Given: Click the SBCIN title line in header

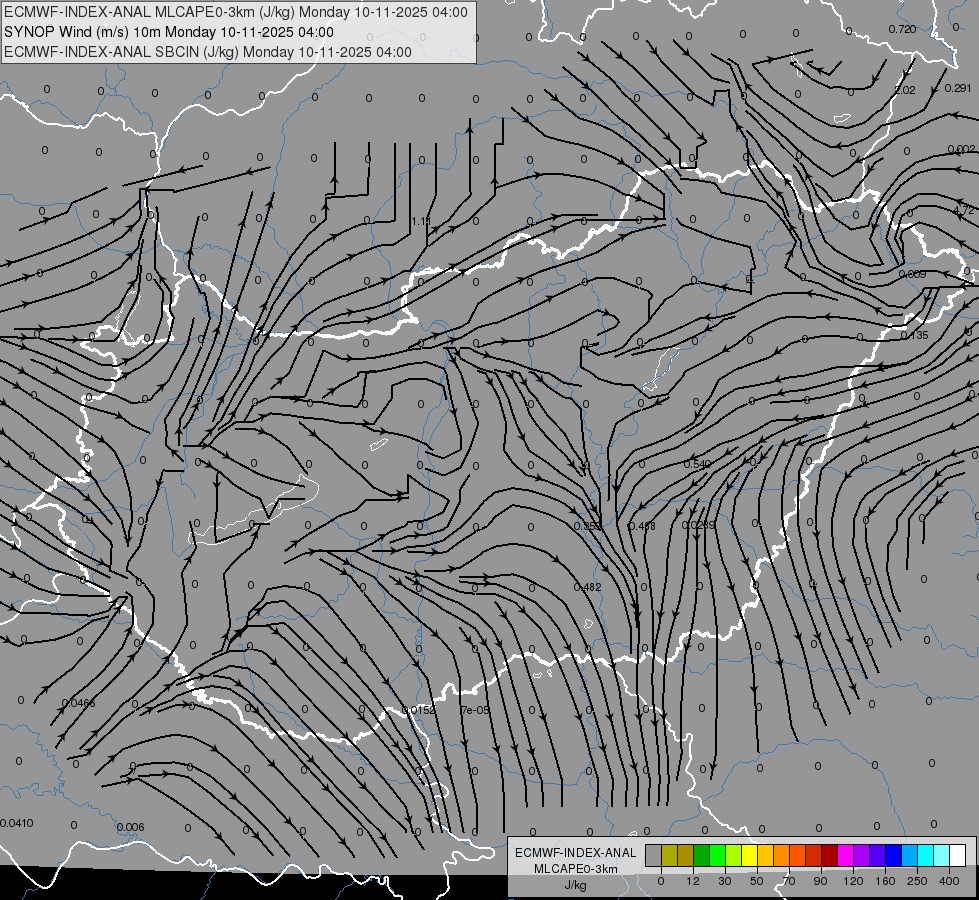Looking at the screenshot, I should click(x=208, y=52).
